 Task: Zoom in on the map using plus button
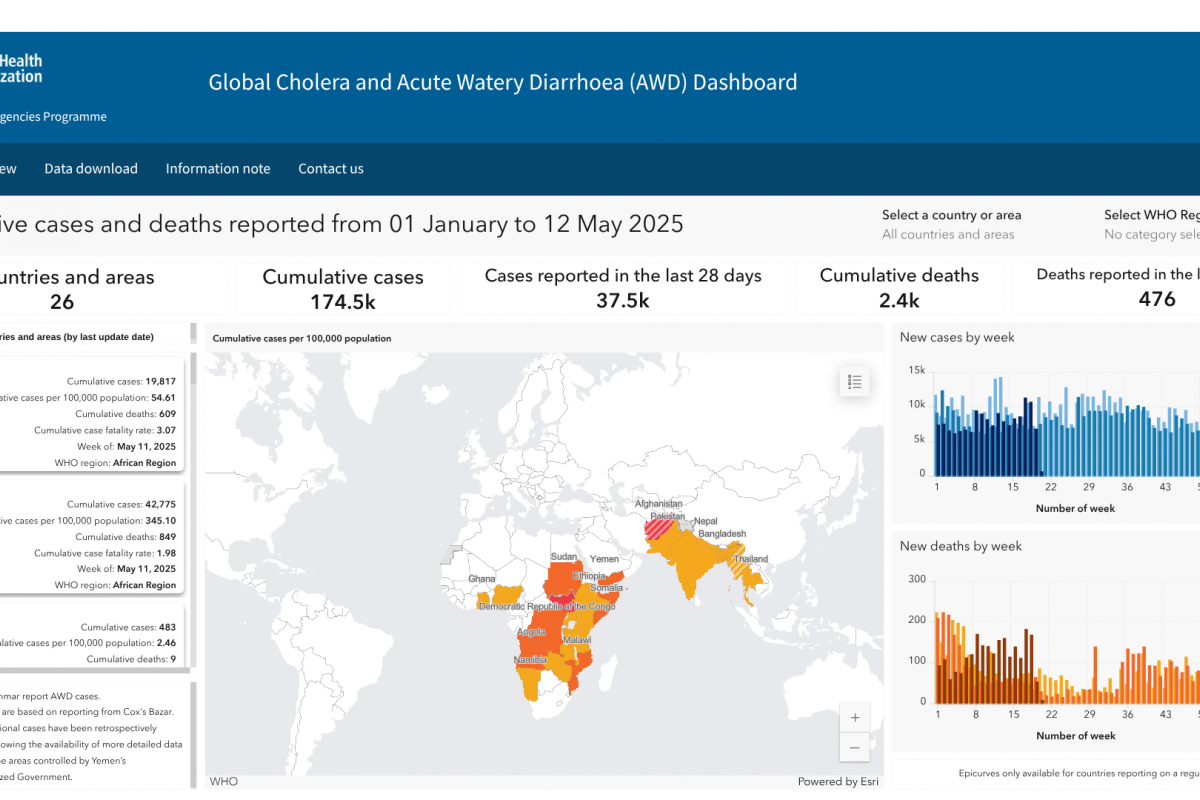click(853, 717)
